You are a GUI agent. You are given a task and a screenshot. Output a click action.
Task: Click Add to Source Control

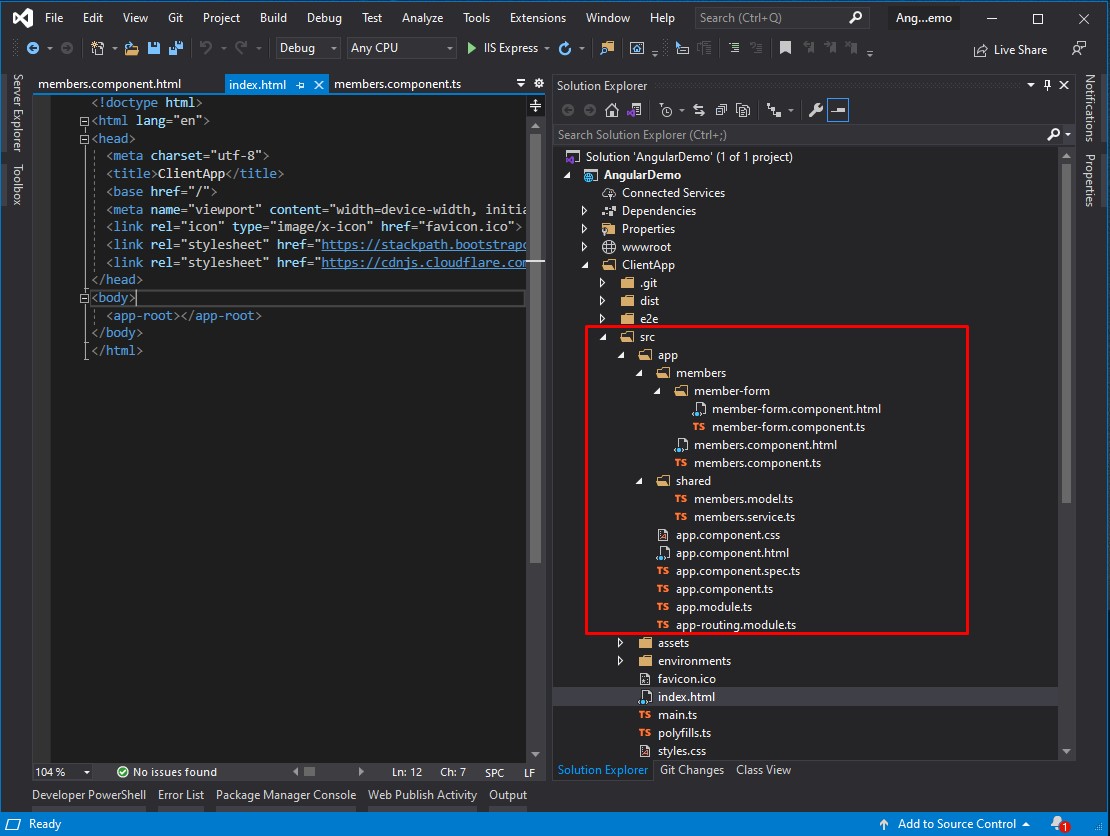956,824
